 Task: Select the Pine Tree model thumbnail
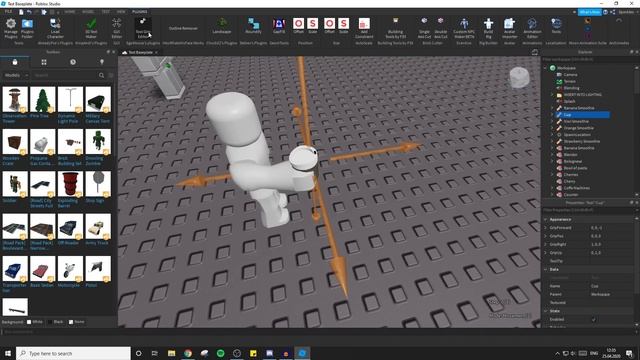tap(42, 99)
